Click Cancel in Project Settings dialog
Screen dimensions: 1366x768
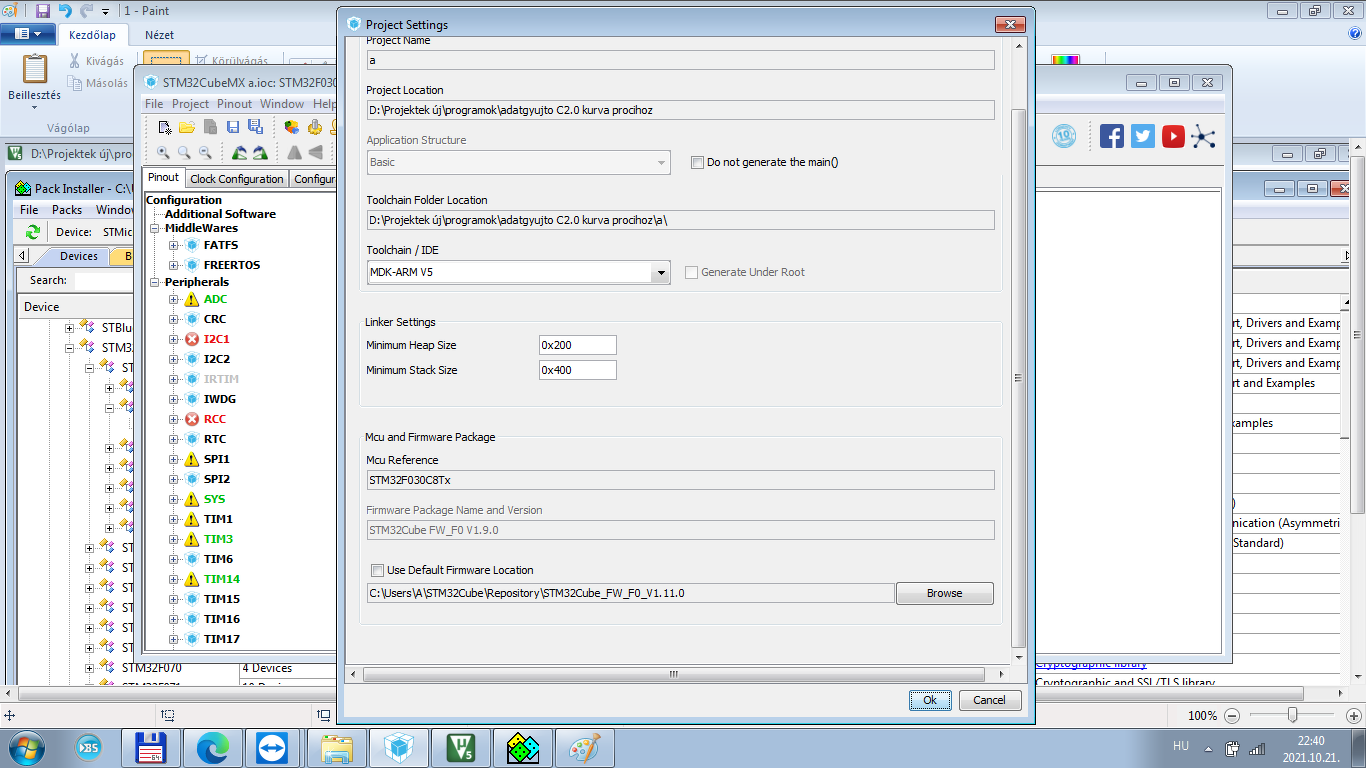990,700
